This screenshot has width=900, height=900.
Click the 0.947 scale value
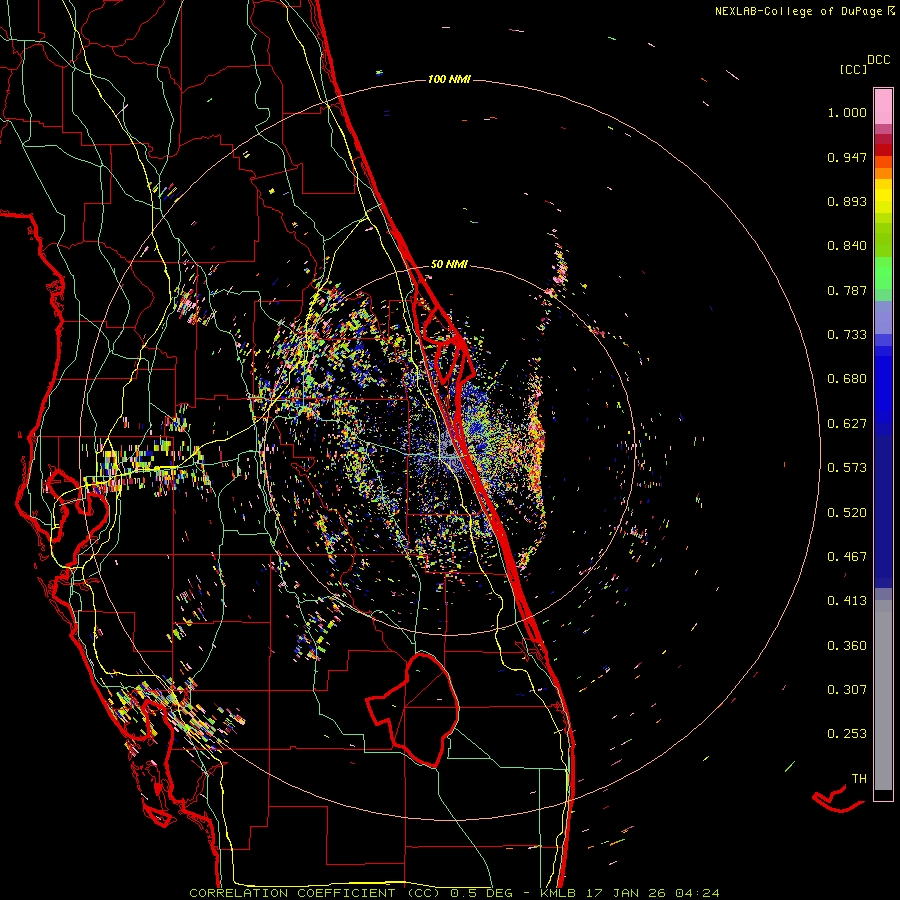[847, 157]
